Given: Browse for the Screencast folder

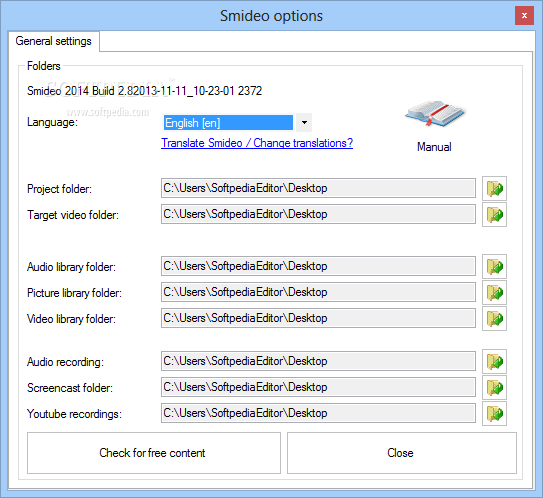Looking at the screenshot, I should (494, 388).
